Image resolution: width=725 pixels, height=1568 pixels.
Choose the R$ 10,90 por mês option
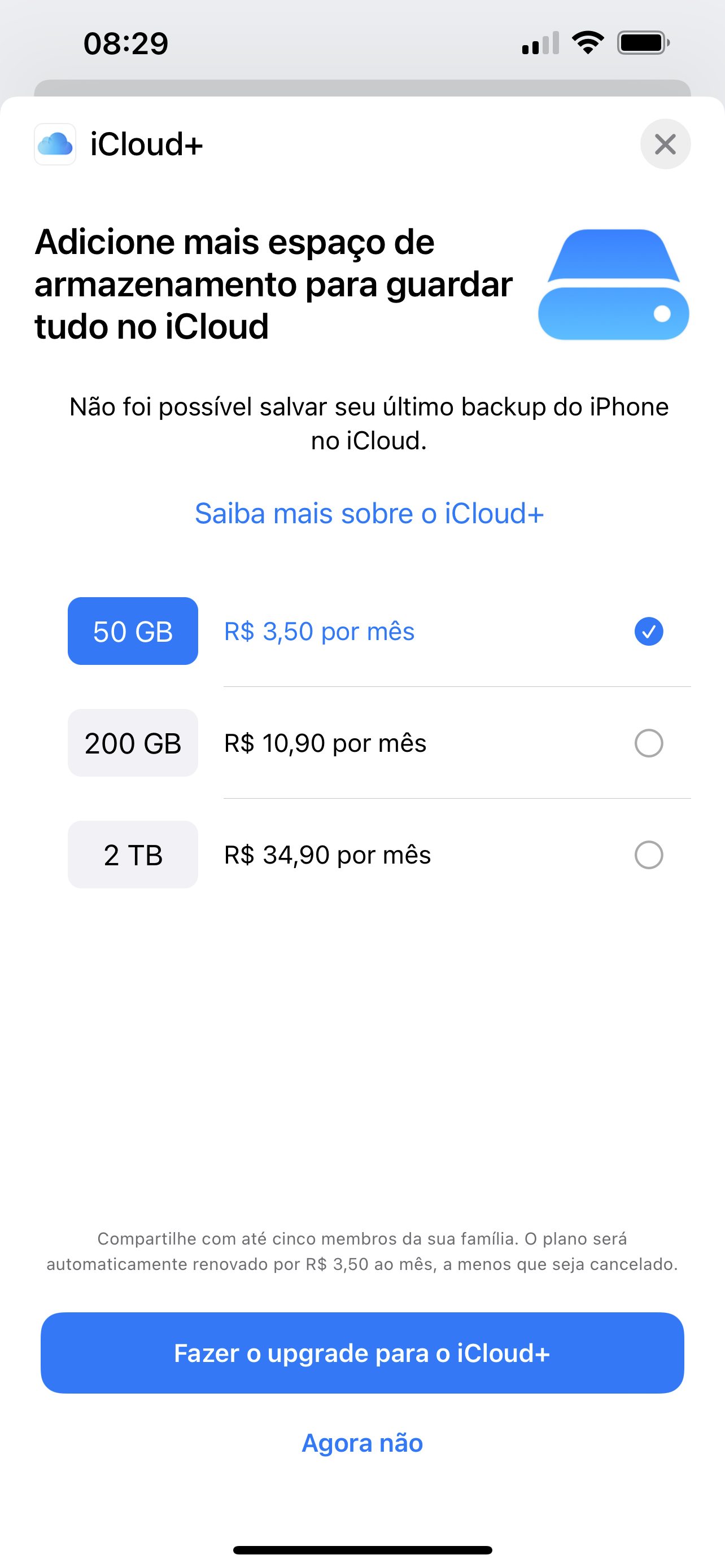325,743
